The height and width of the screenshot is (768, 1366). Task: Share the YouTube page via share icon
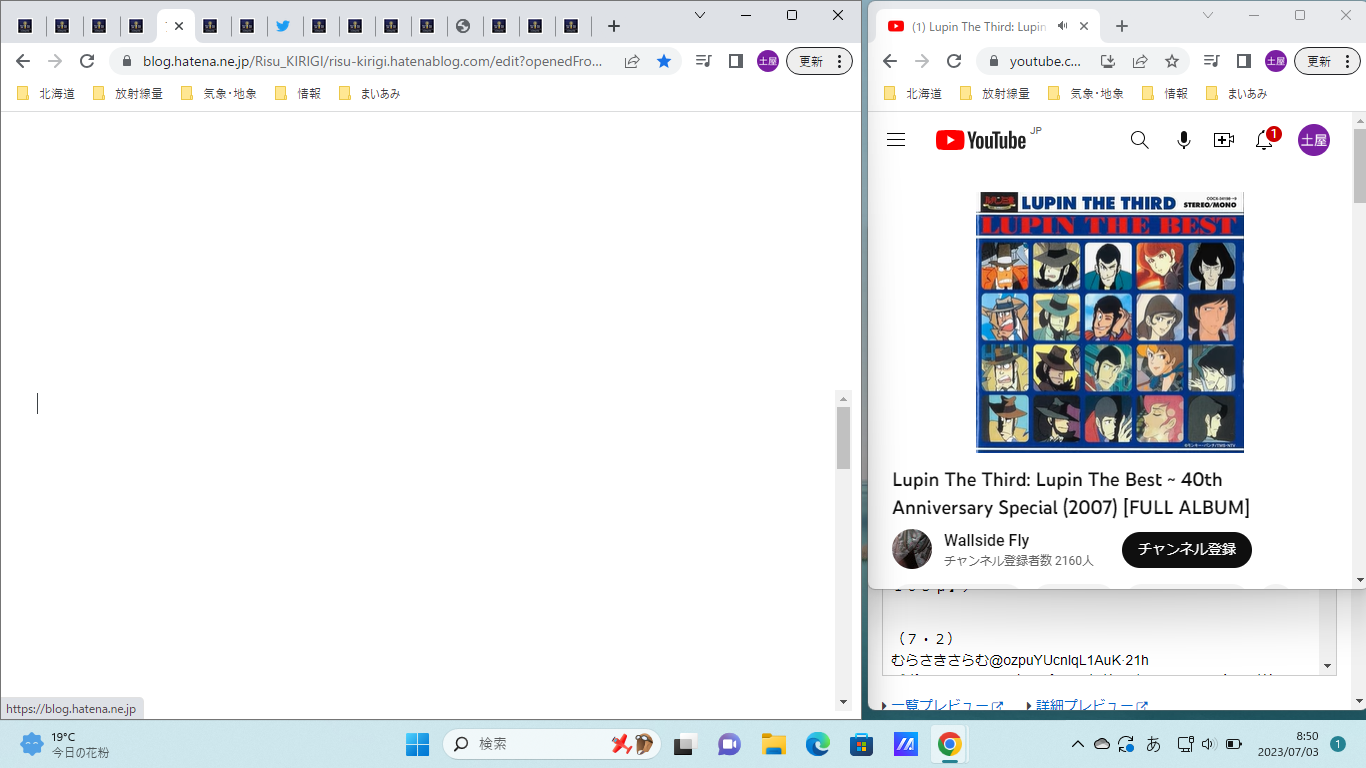click(1140, 61)
